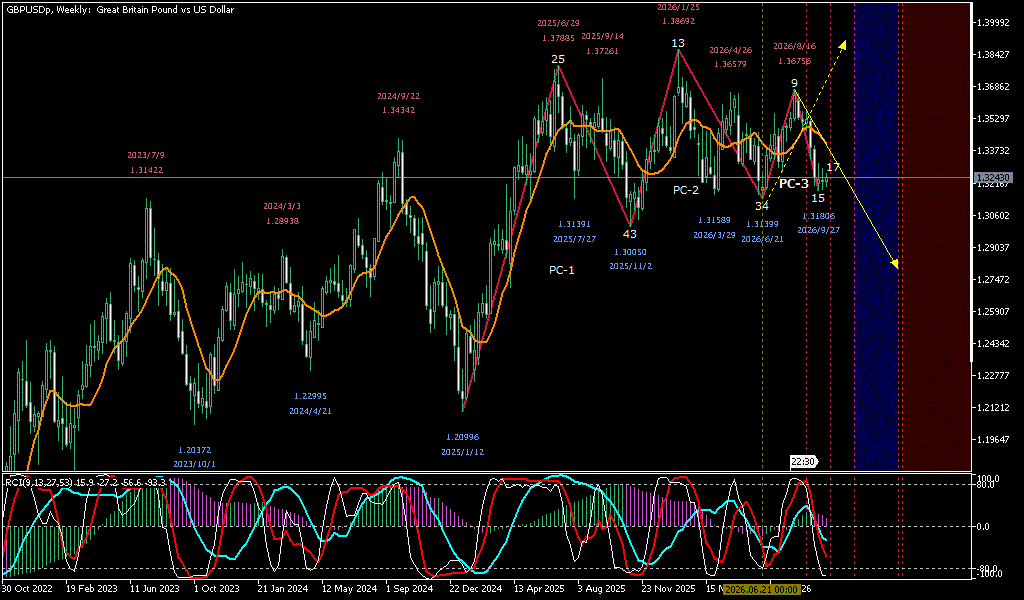1024x600 pixels.
Task: Select the 2023/7/9 high date label
Action: click(146, 155)
